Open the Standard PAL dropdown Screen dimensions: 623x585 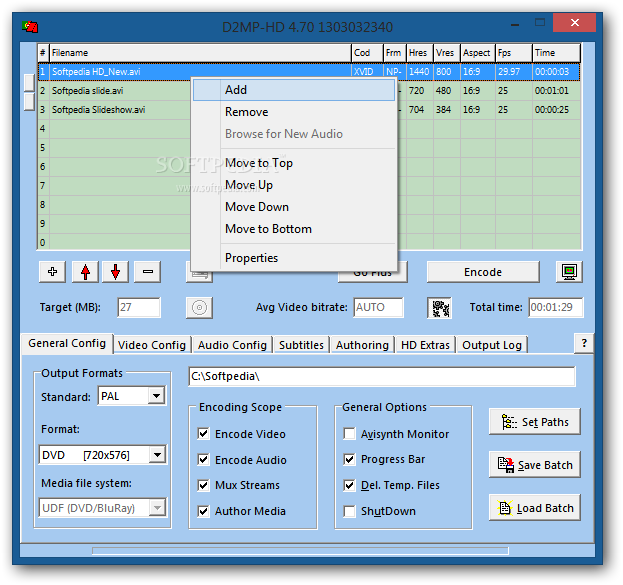click(x=157, y=396)
